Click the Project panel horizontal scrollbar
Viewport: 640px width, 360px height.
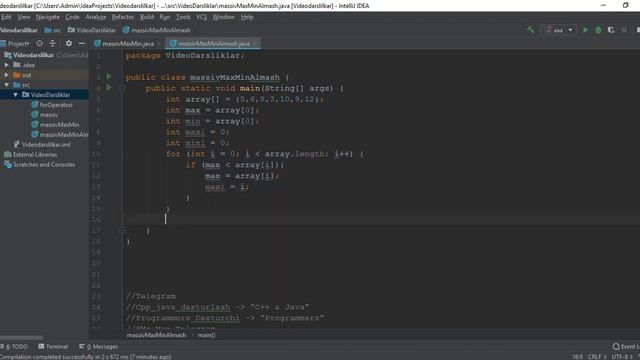click(x=22, y=338)
